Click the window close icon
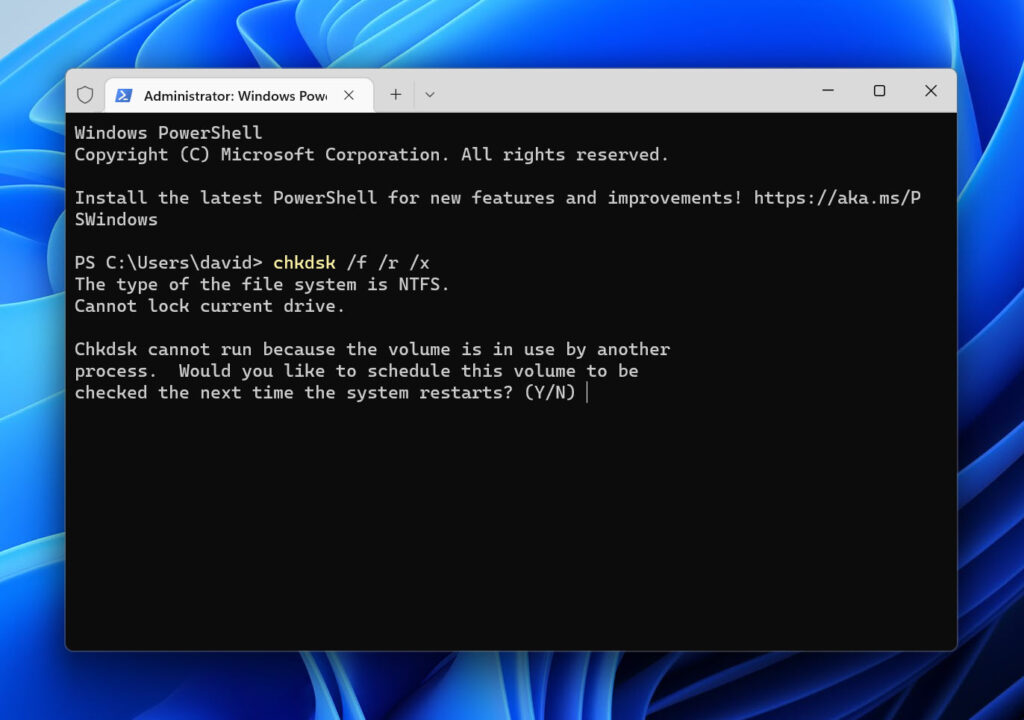This screenshot has height=720, width=1024. click(x=931, y=90)
